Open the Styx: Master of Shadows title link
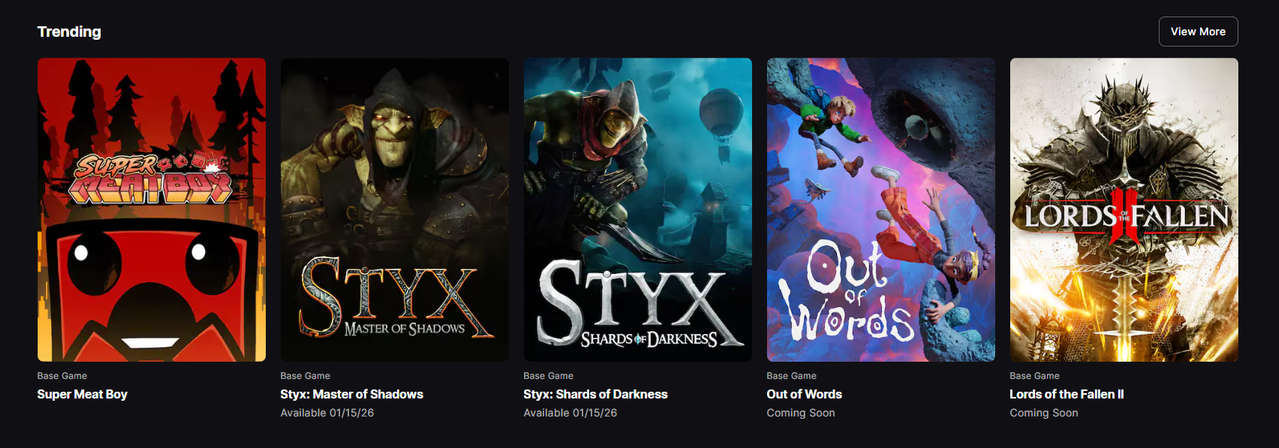 tap(352, 394)
